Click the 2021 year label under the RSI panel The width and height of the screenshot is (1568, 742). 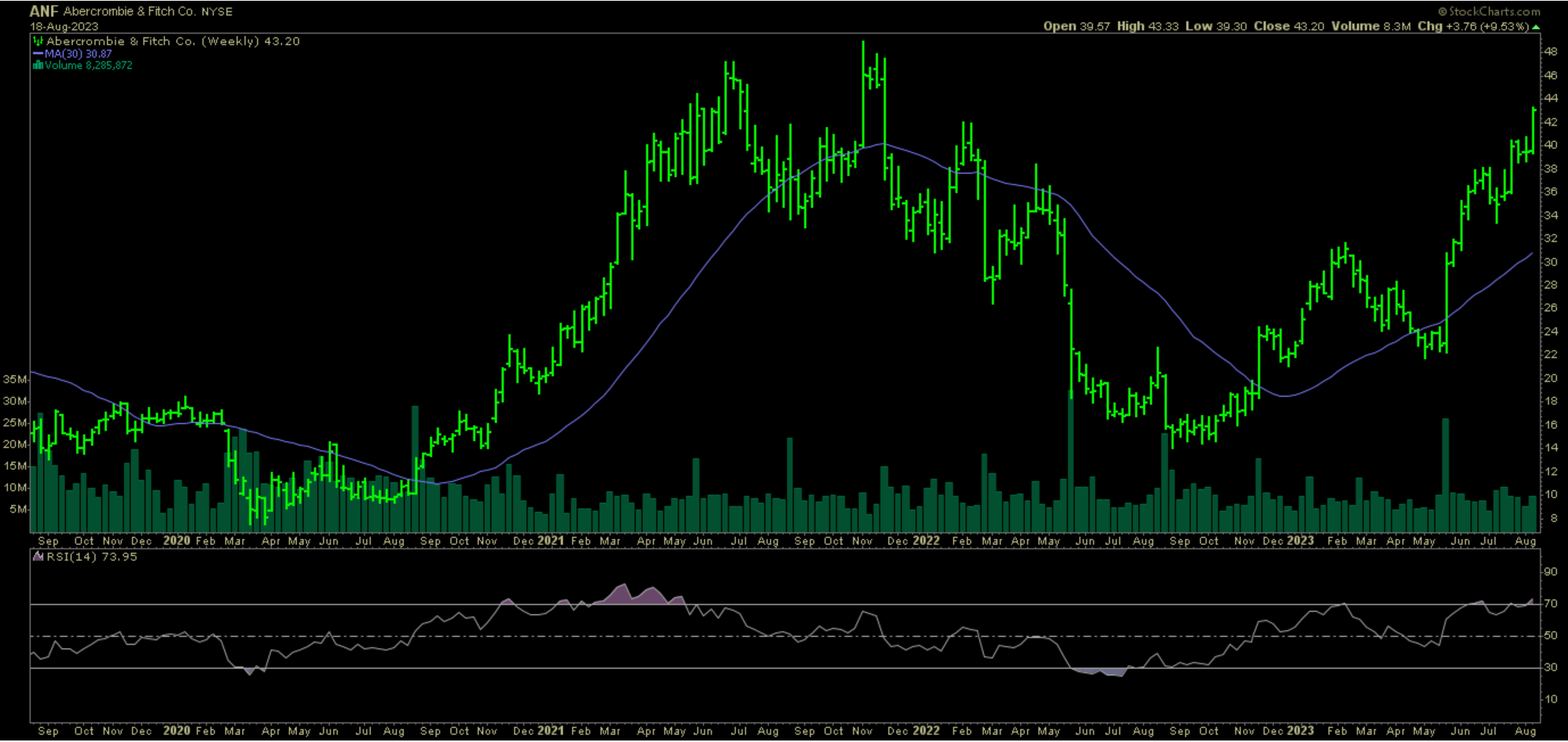point(550,731)
